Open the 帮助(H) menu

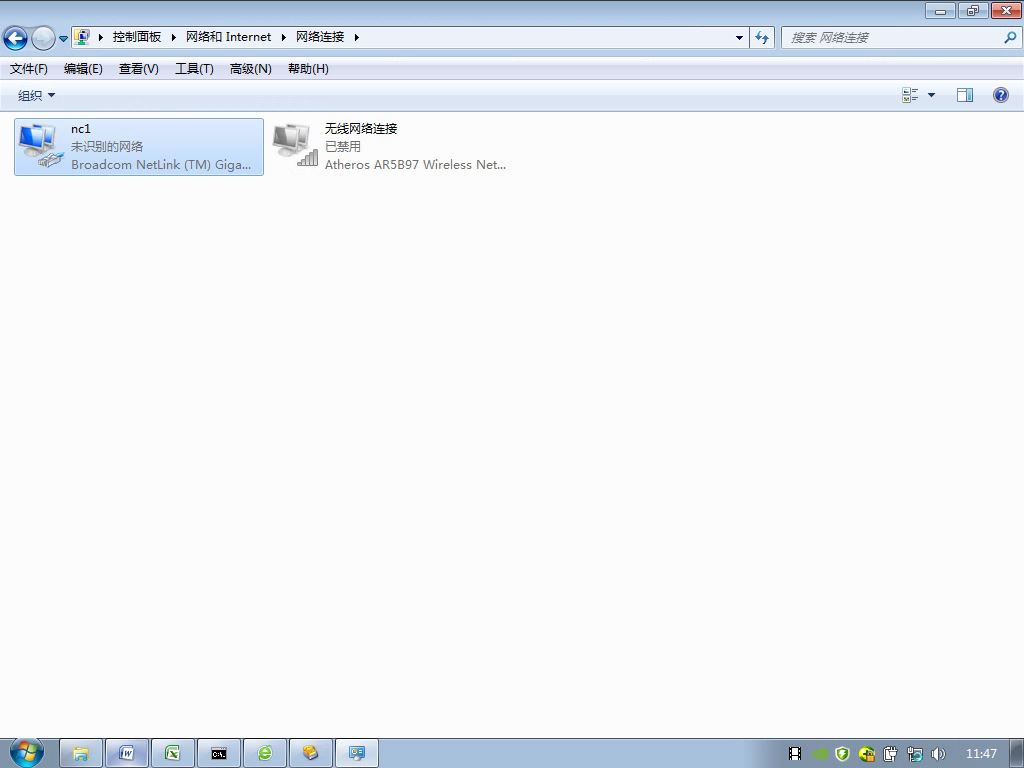tap(308, 69)
